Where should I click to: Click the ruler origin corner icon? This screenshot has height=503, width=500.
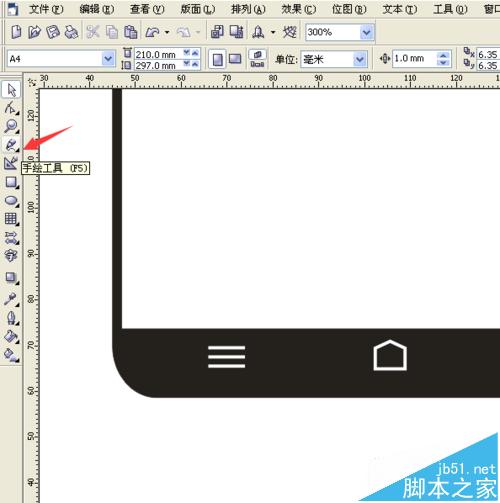coord(32,82)
